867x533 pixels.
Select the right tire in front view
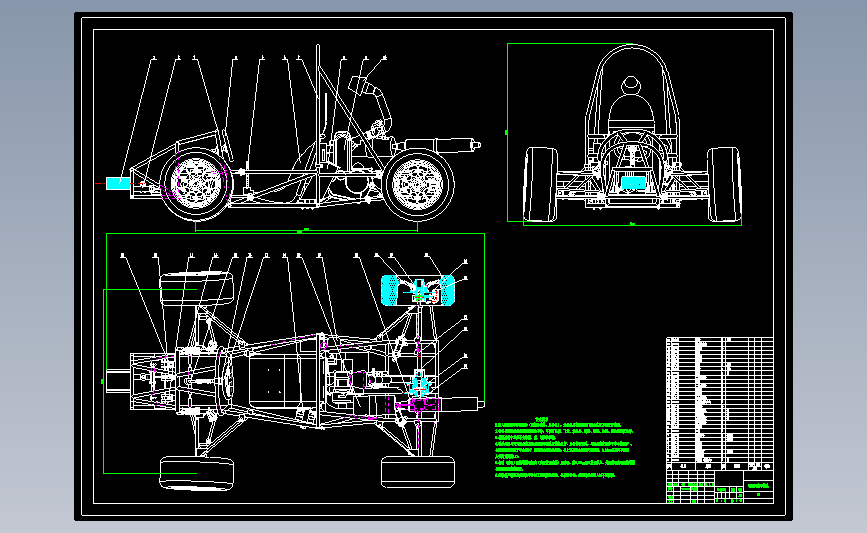[x=724, y=185]
